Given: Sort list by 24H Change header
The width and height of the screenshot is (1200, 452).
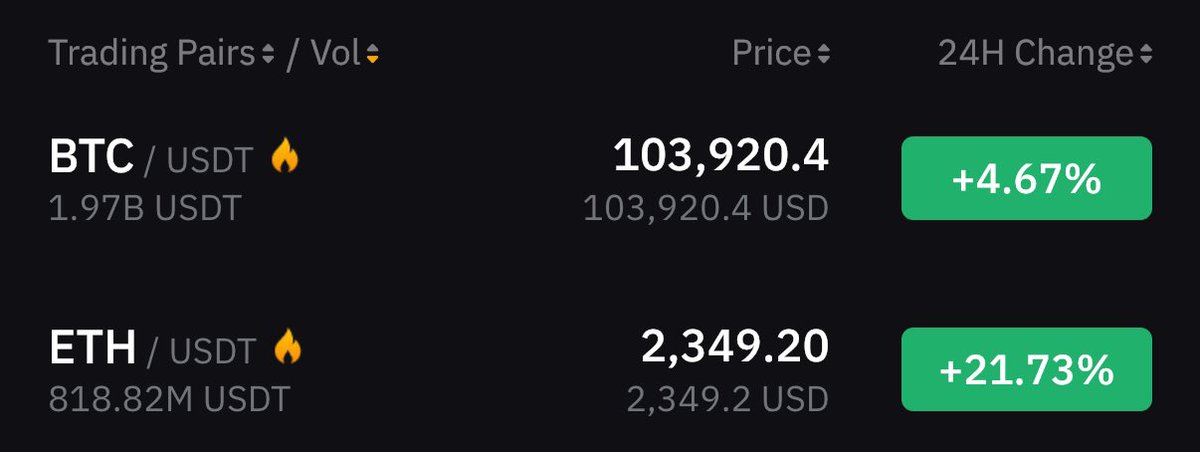Looking at the screenshot, I should tap(1036, 54).
